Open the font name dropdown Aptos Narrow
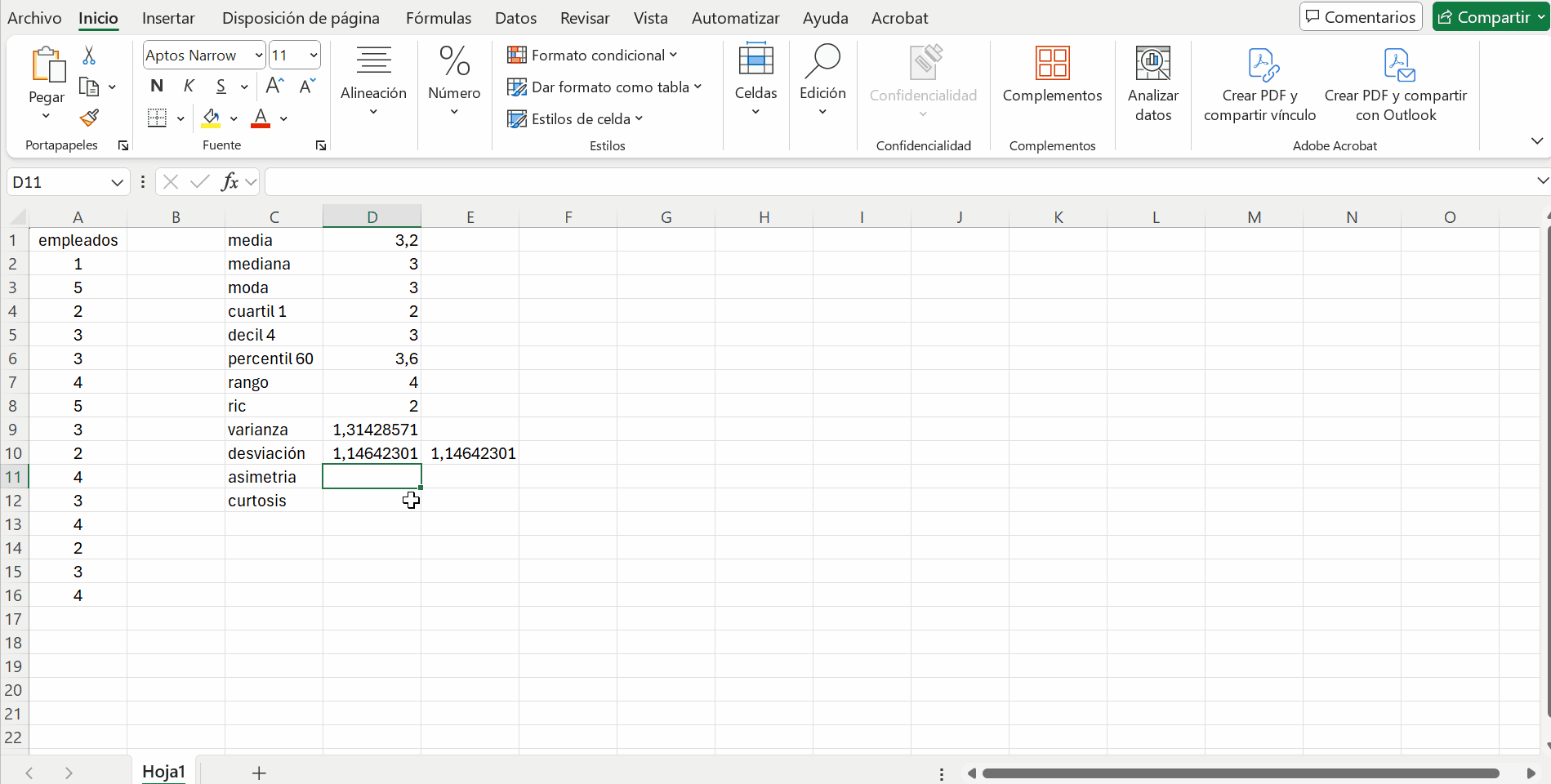 258,56
